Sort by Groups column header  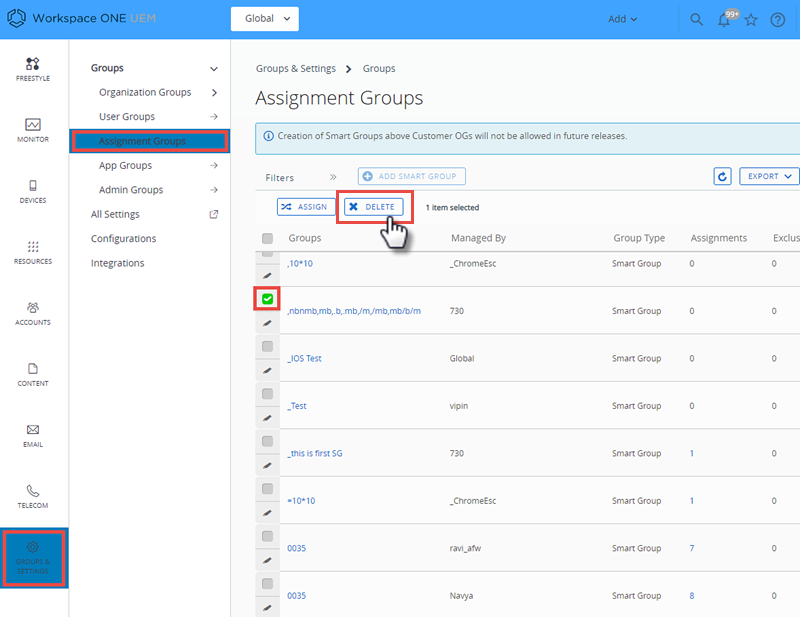[305, 238]
